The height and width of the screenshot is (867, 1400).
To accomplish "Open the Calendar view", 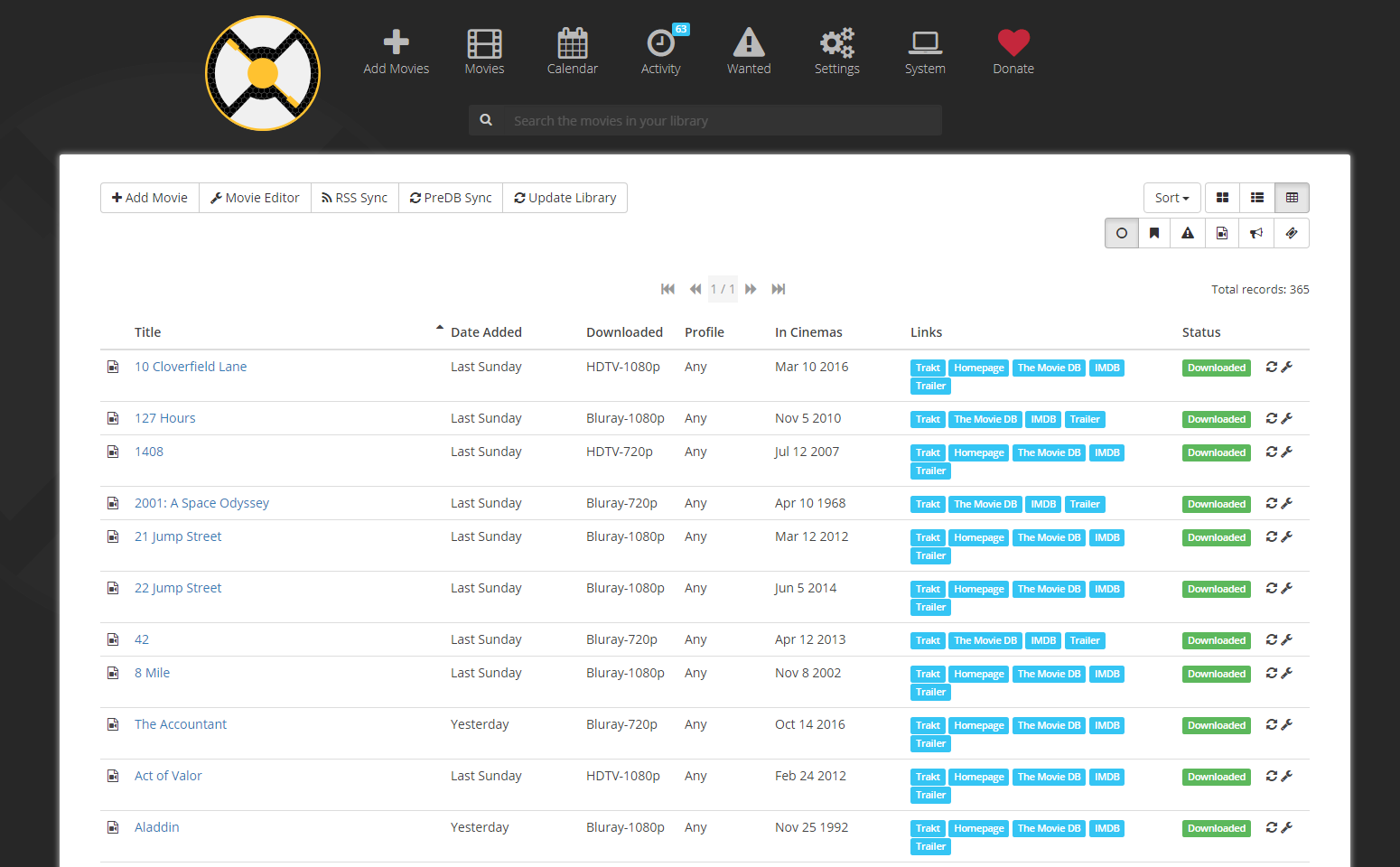I will point(573,51).
